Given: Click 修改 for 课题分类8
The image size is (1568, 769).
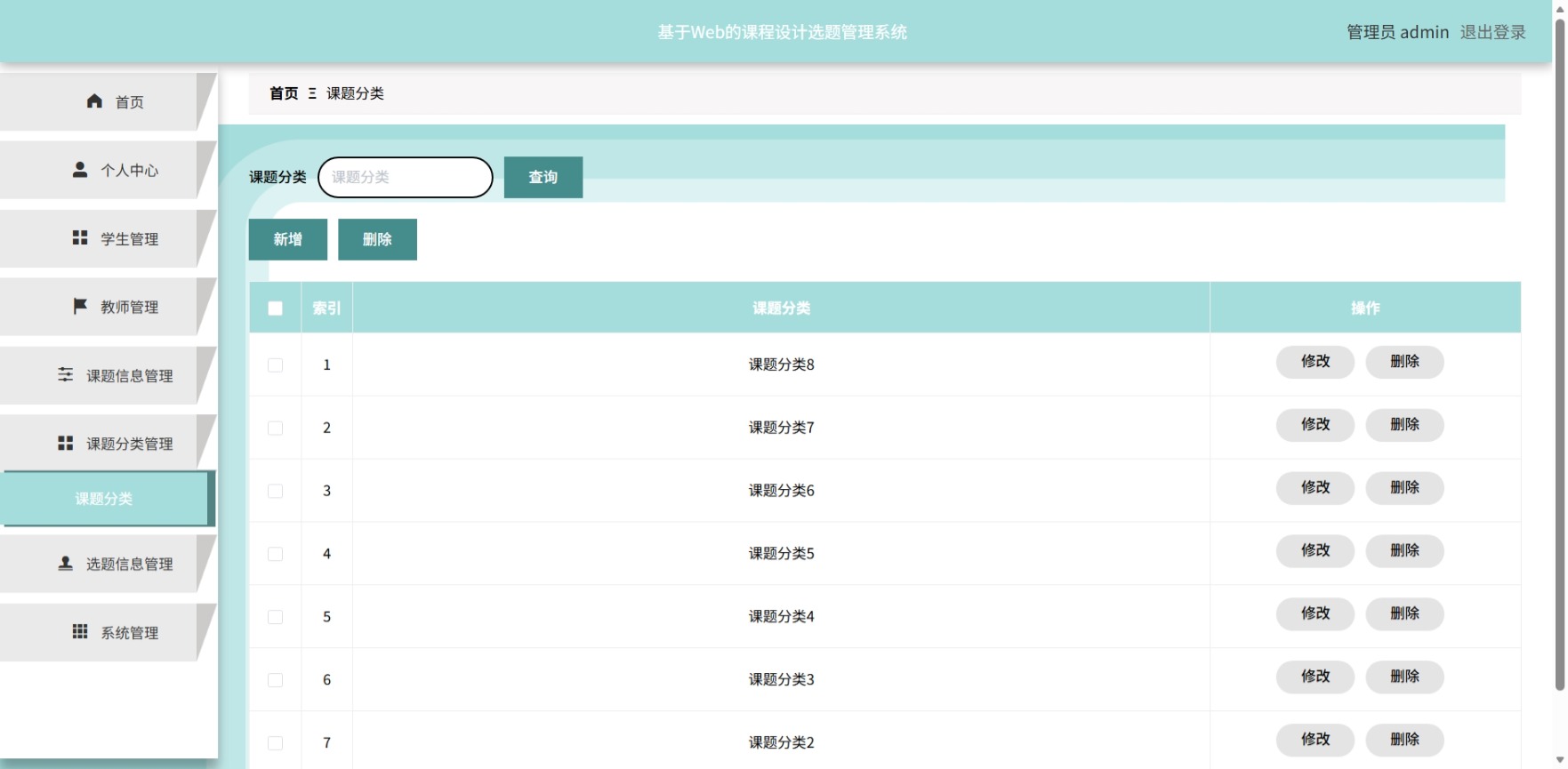Looking at the screenshot, I should click(x=1315, y=362).
